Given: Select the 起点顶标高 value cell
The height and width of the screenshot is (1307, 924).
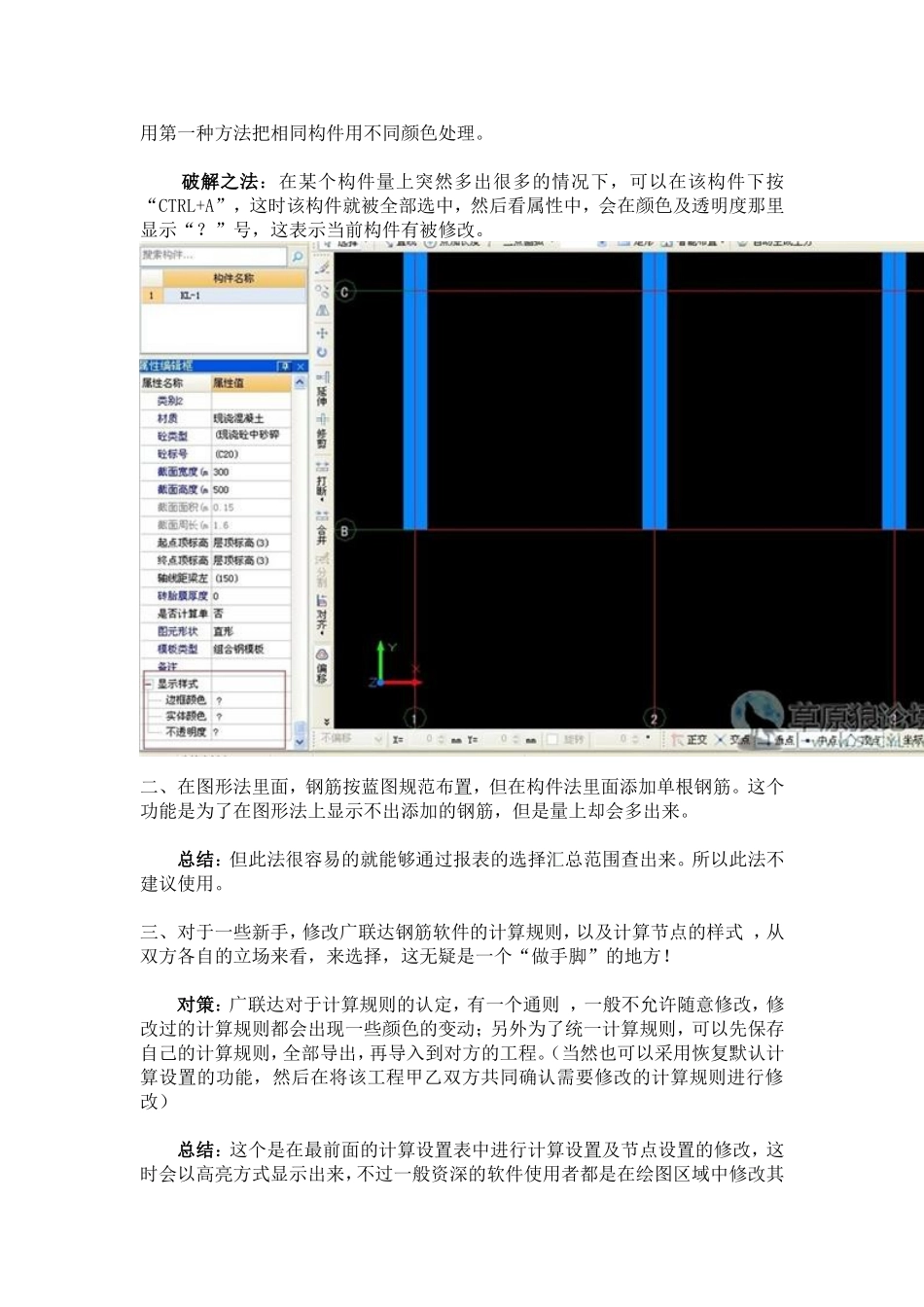Looking at the screenshot, I should click(251, 543).
